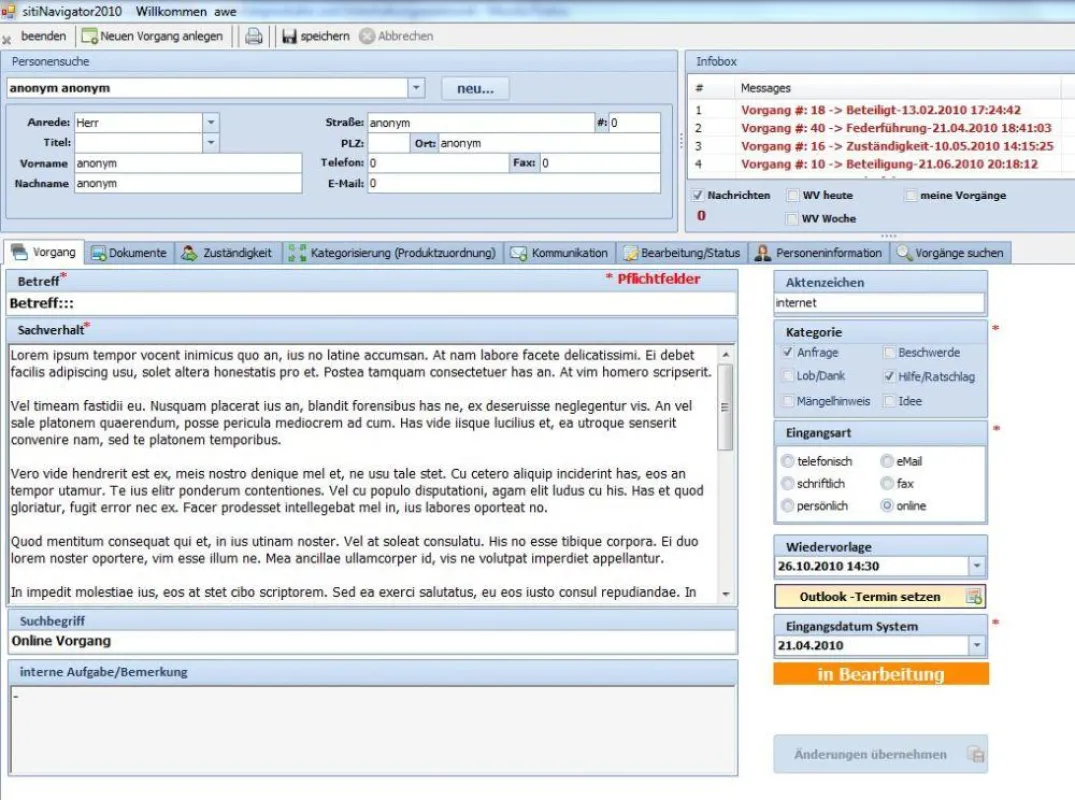Click the Sachverhalt scroll up arrow
The height and width of the screenshot is (800, 1075).
(725, 354)
